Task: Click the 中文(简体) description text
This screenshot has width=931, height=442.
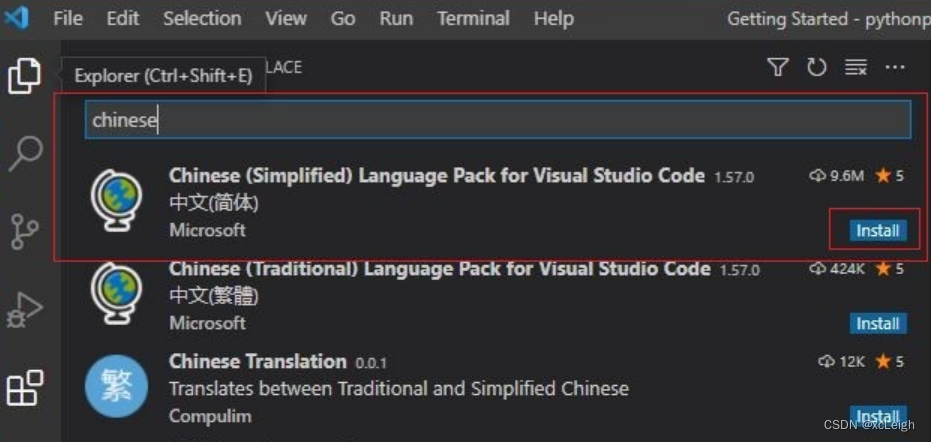Action: [x=214, y=203]
